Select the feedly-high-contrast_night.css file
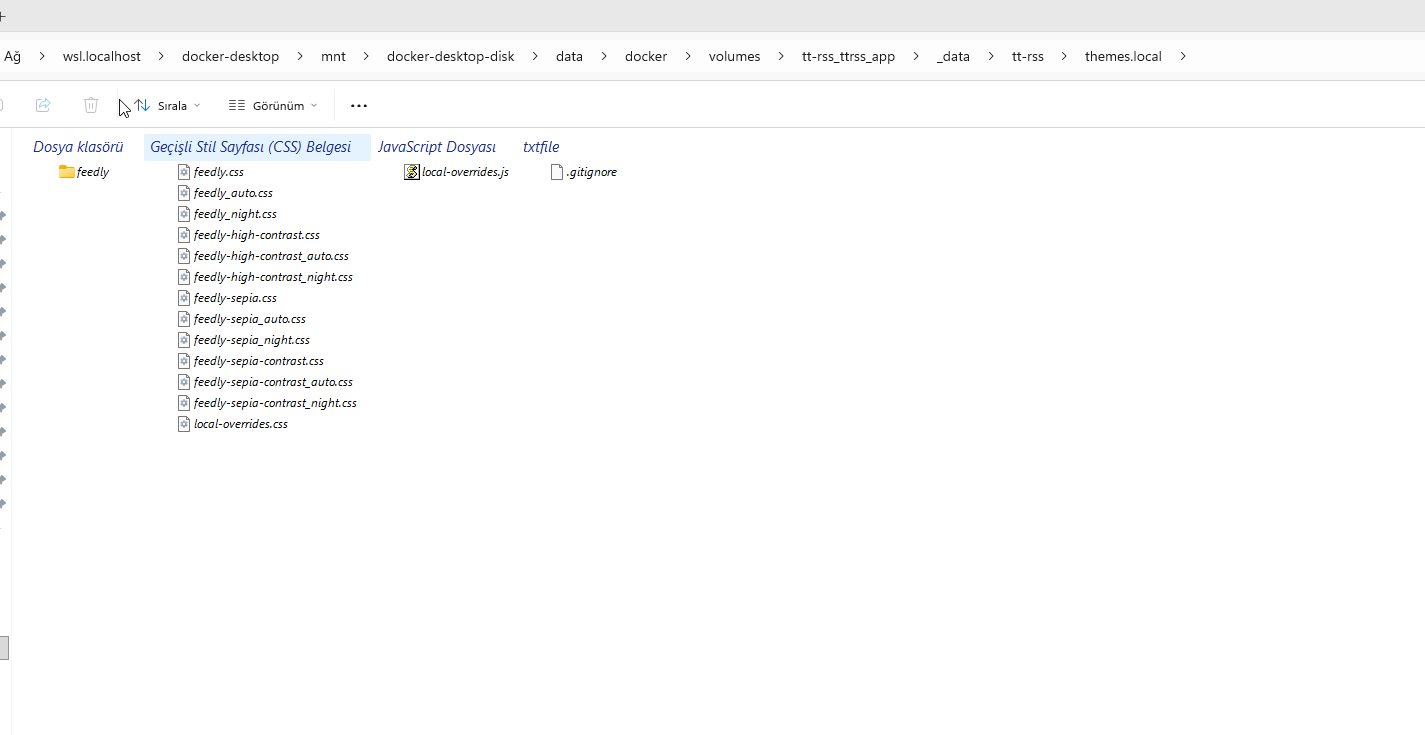Viewport: 1425px width, 735px height. pyautogui.click(x=265, y=277)
